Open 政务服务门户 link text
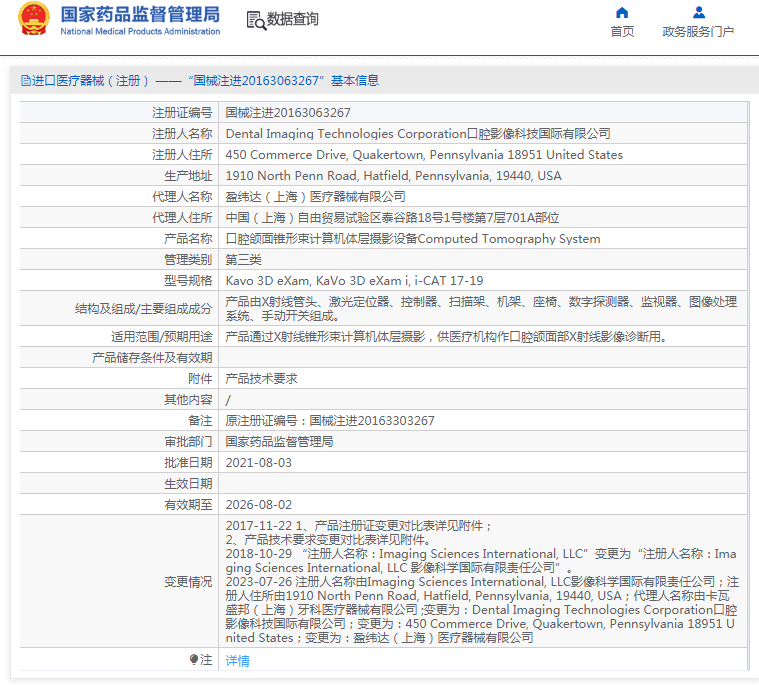Image resolution: width=759 pixels, height=685 pixels. point(698,31)
